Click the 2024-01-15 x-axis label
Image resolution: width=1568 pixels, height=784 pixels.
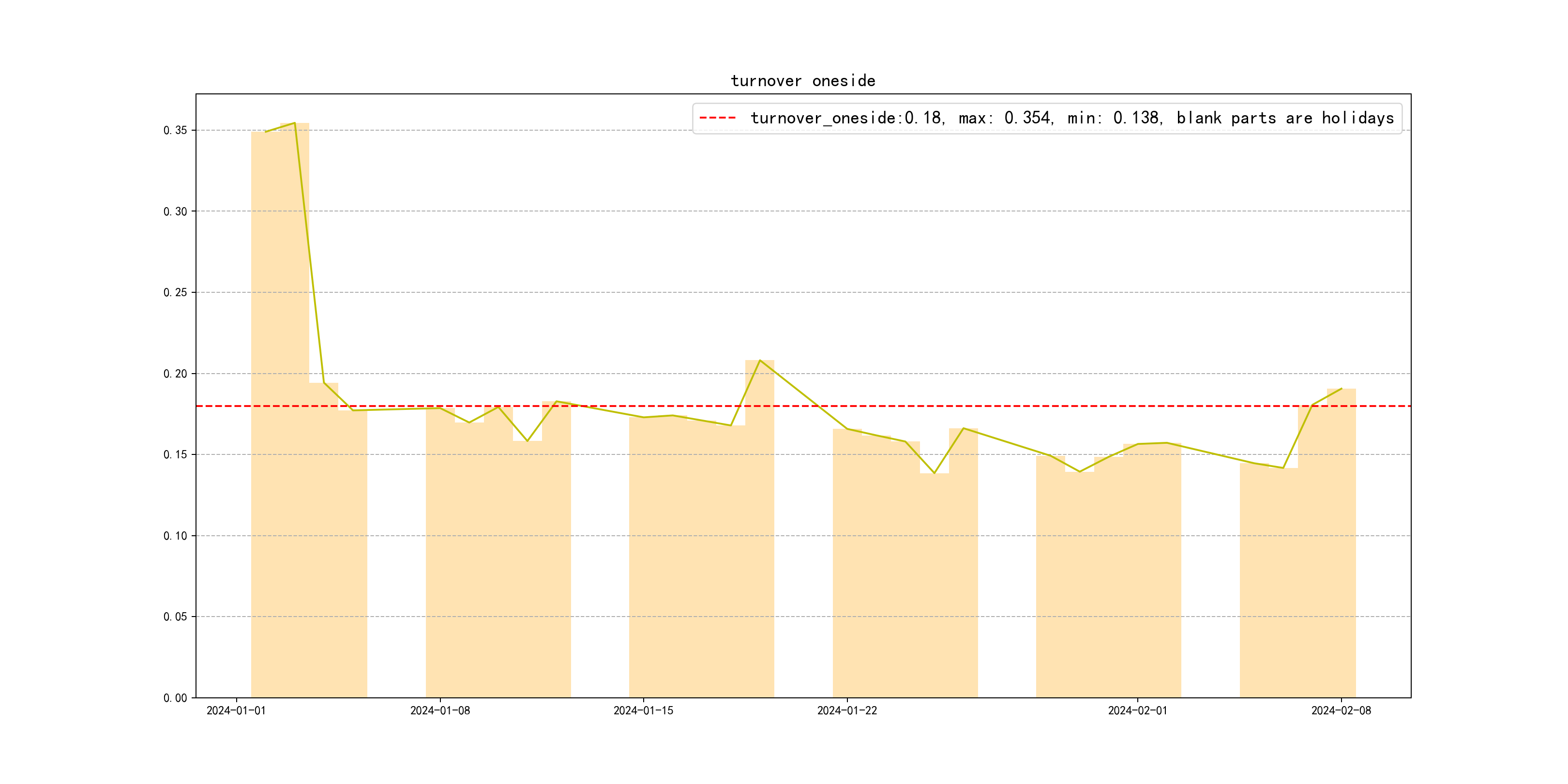(643, 710)
